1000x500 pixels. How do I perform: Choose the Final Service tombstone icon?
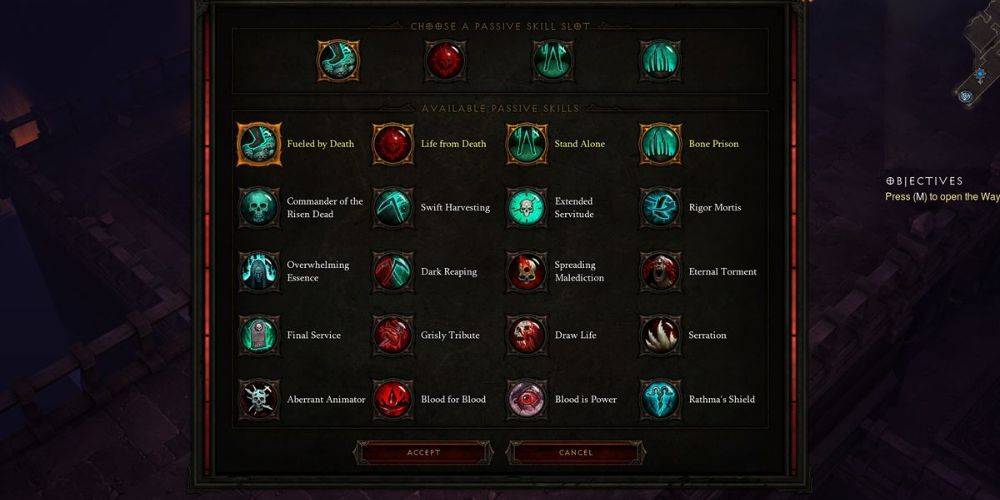(259, 335)
